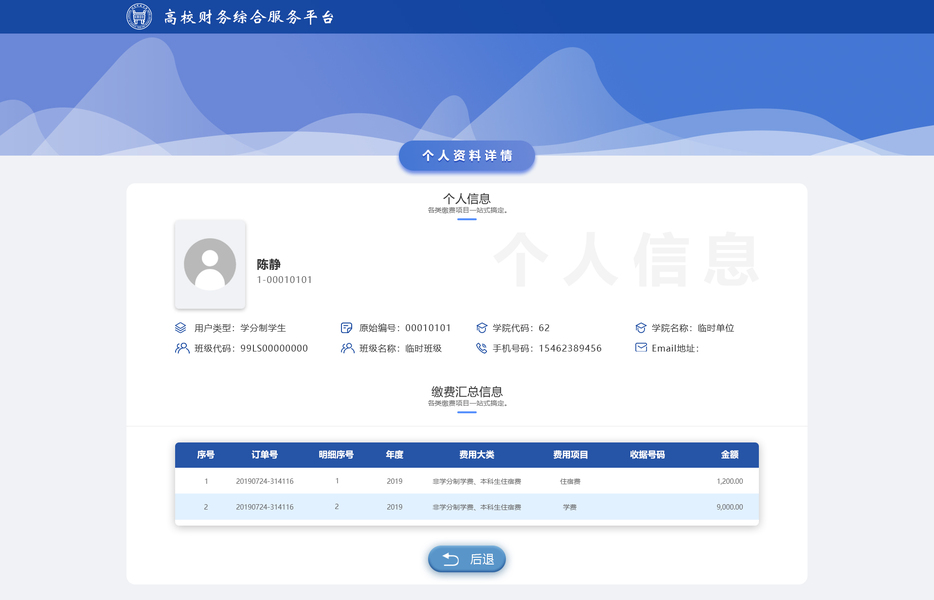Click the 年度 column header
Viewport: 934px width, 600px height.
point(394,455)
